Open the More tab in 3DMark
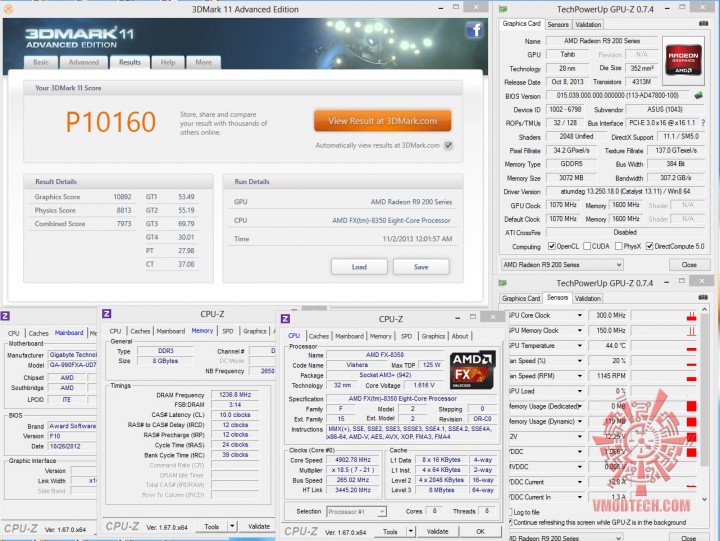Screen dimensions: 720x541 203,62
